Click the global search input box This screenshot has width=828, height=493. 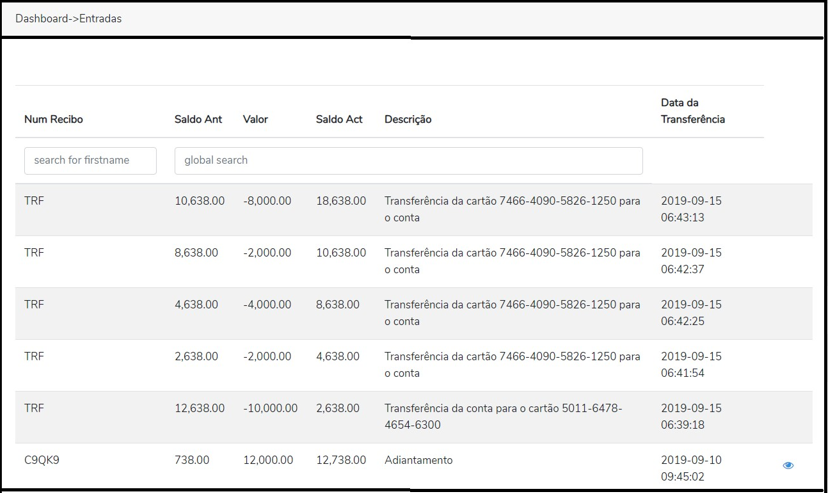(x=408, y=160)
